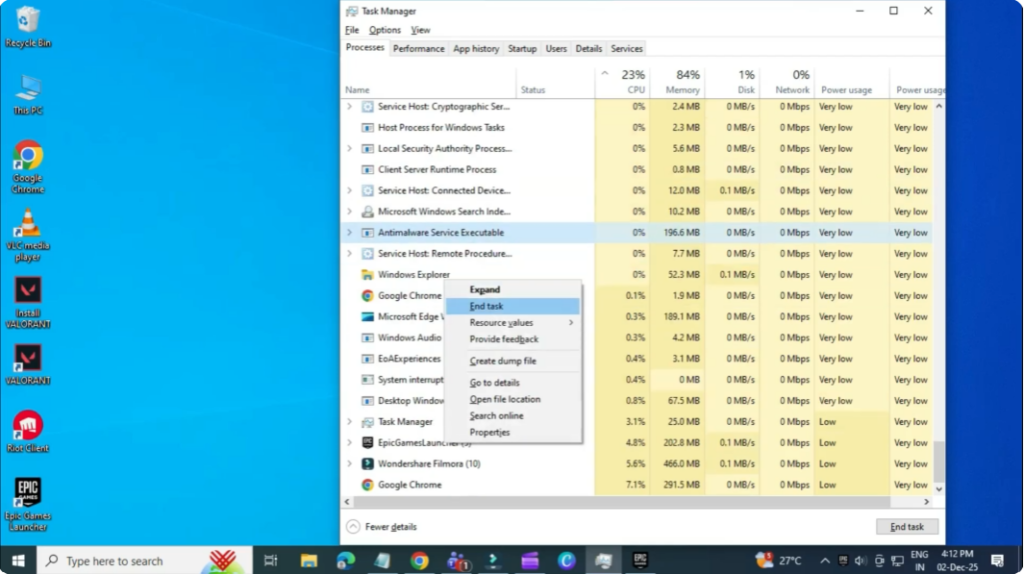Click the Microsoft Edge process icon
1024x574 pixels.
[x=367, y=317]
